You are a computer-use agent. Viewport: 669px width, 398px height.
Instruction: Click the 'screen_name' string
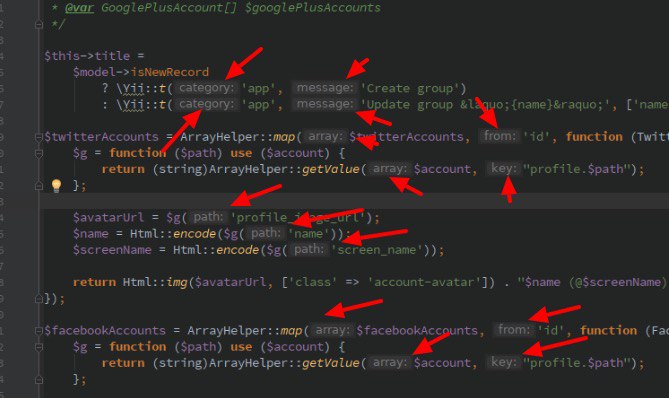pos(376,250)
